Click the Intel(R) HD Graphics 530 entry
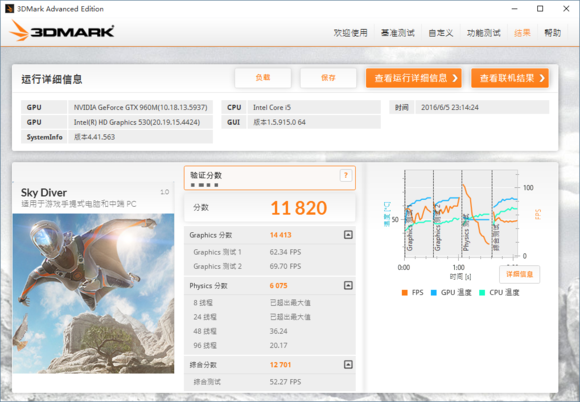 pyautogui.click(x=141, y=122)
